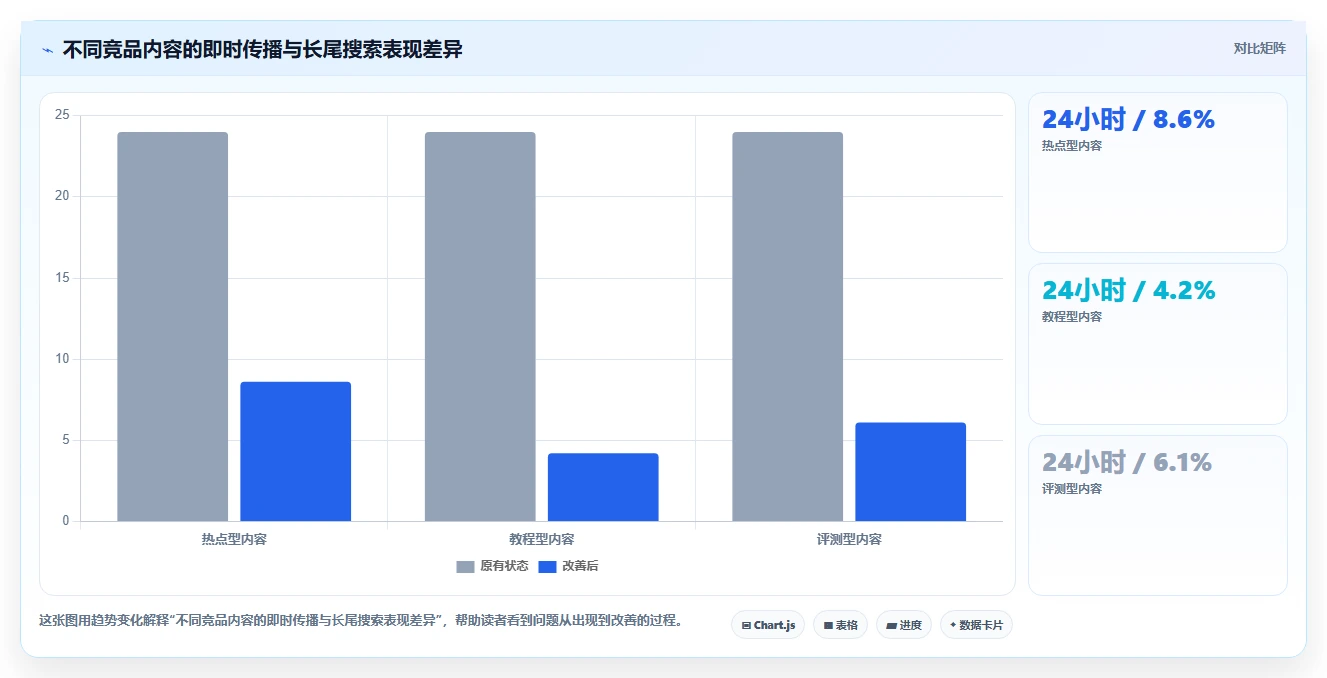Click the 改善后 legend label
The height and width of the screenshot is (678, 1327).
pos(580,566)
